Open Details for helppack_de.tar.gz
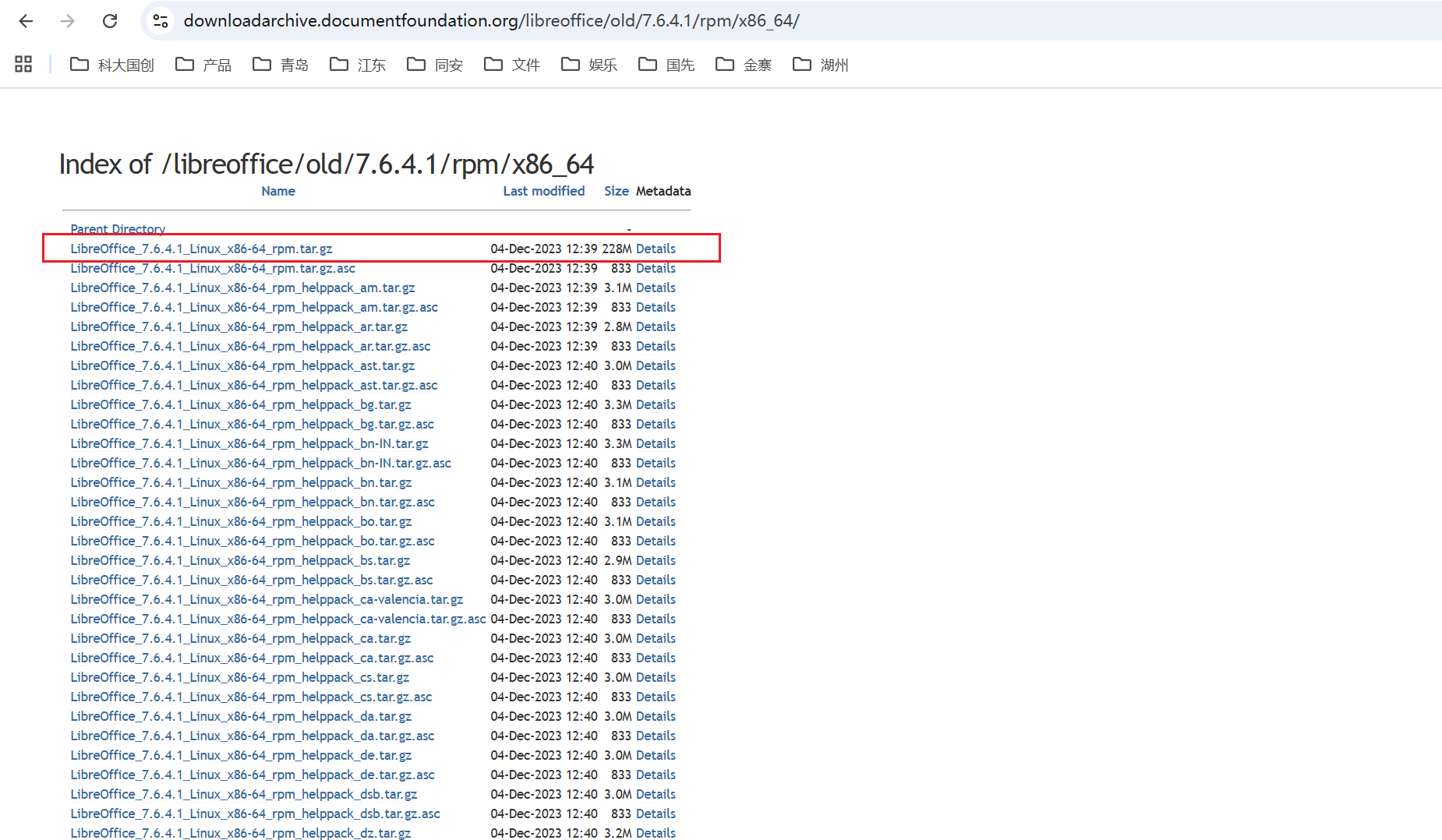Screen dimensions: 1442x840 [x=656, y=755]
